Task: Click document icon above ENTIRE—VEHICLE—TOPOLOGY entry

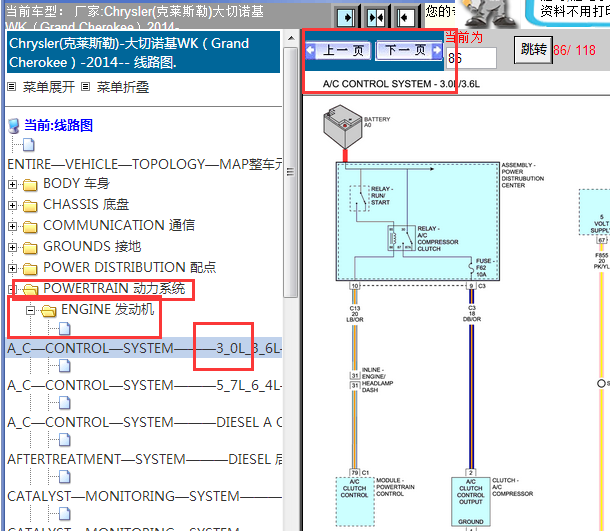Action: point(29,145)
